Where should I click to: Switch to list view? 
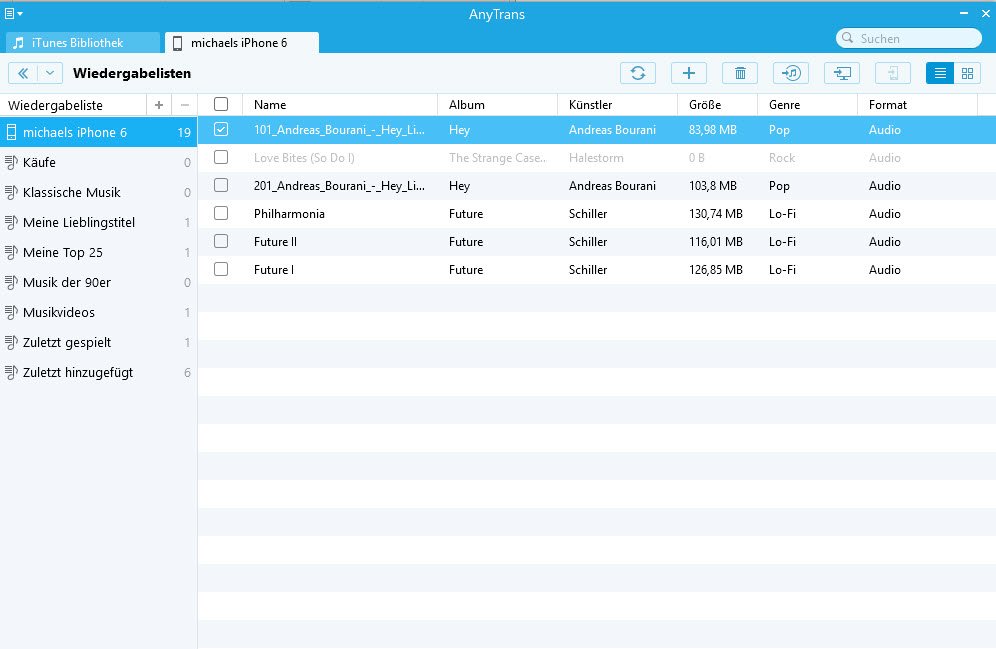940,73
